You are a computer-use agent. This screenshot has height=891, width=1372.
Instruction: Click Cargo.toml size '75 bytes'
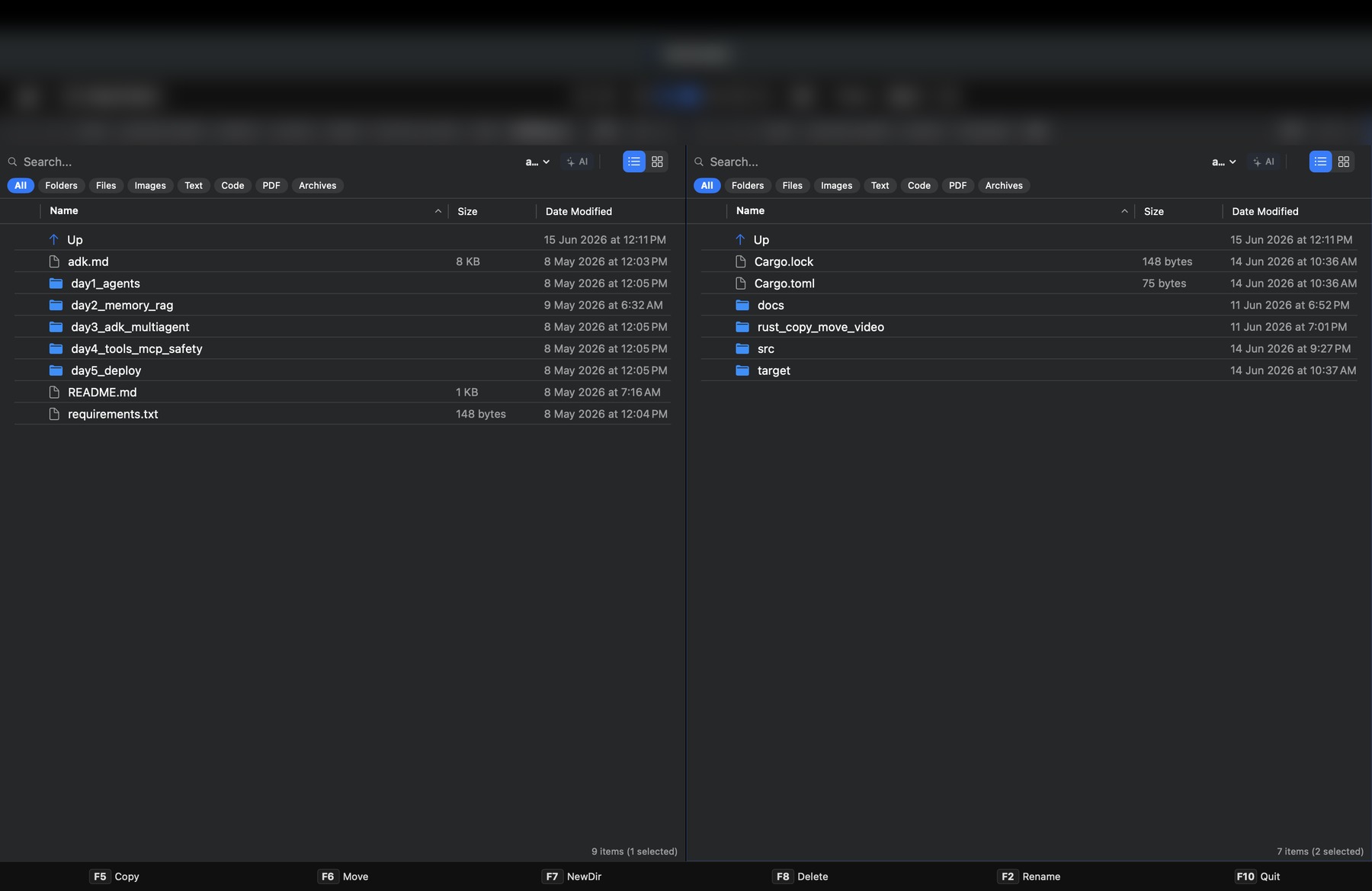1164,284
